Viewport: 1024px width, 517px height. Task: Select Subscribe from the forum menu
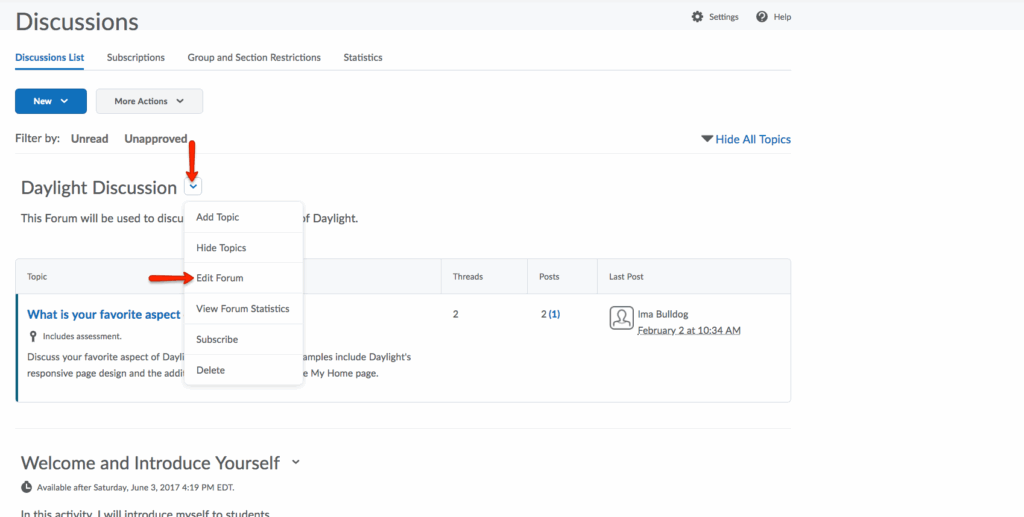pos(217,340)
